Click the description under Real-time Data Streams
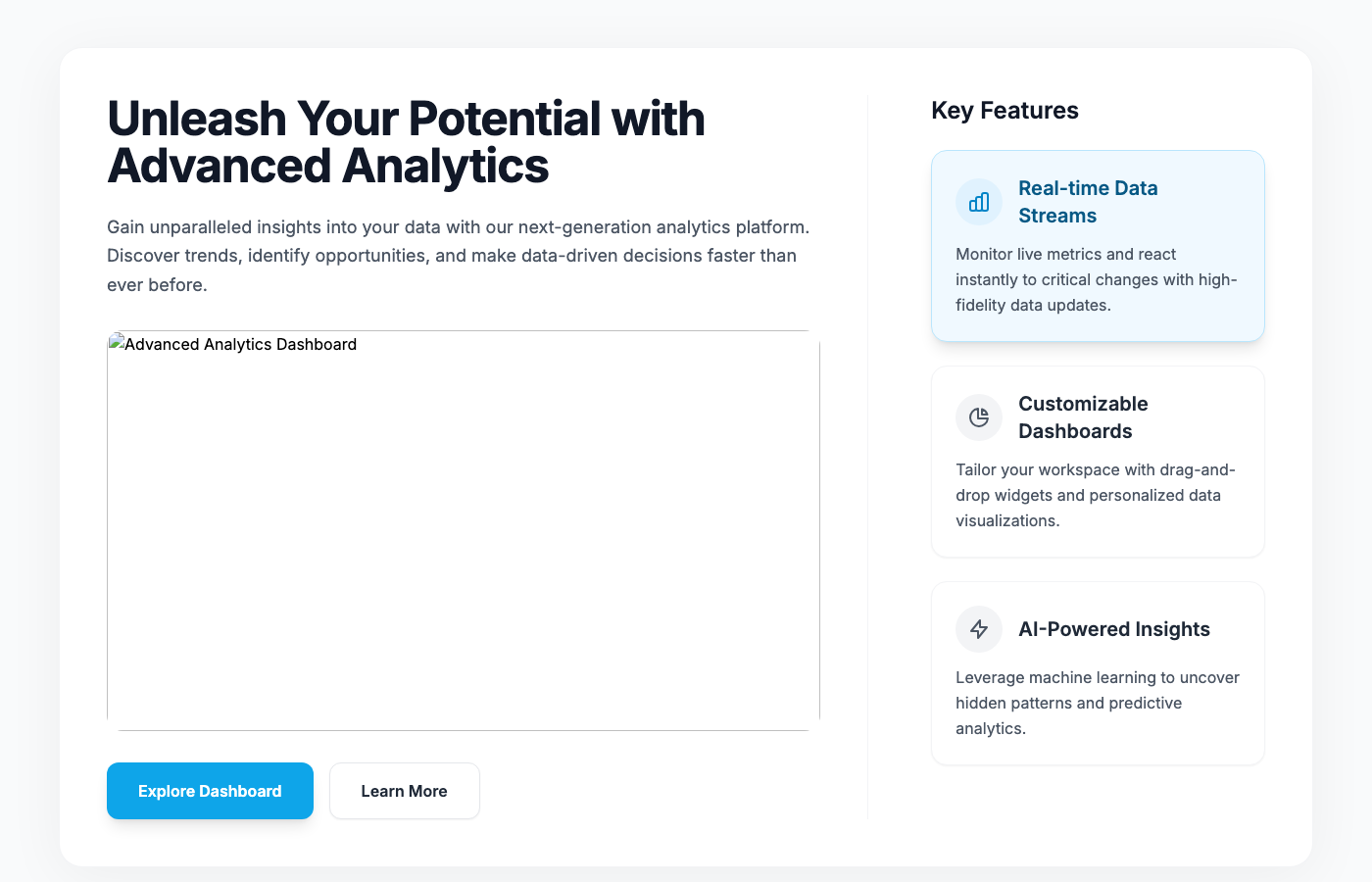 point(1096,279)
